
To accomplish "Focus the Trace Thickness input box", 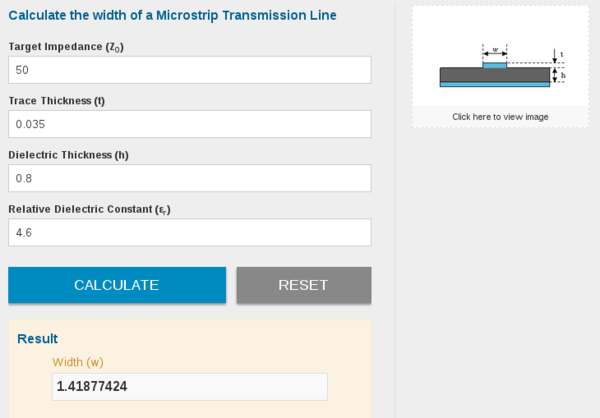I will click(x=189, y=124).
